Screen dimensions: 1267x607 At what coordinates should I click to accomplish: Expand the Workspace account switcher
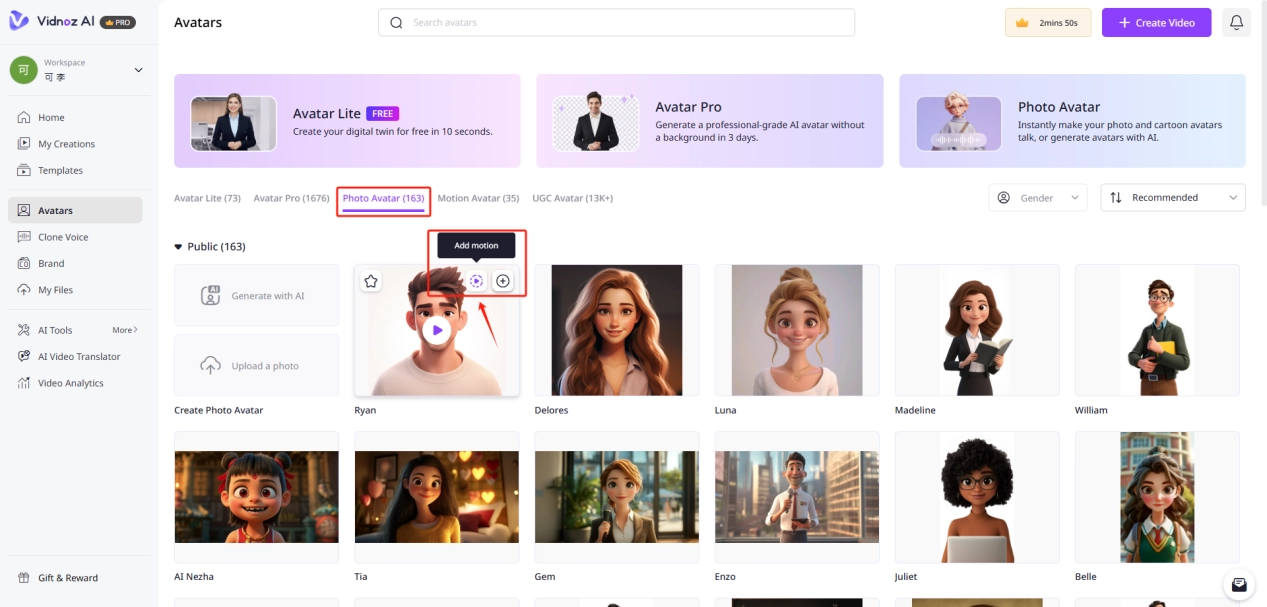point(138,70)
